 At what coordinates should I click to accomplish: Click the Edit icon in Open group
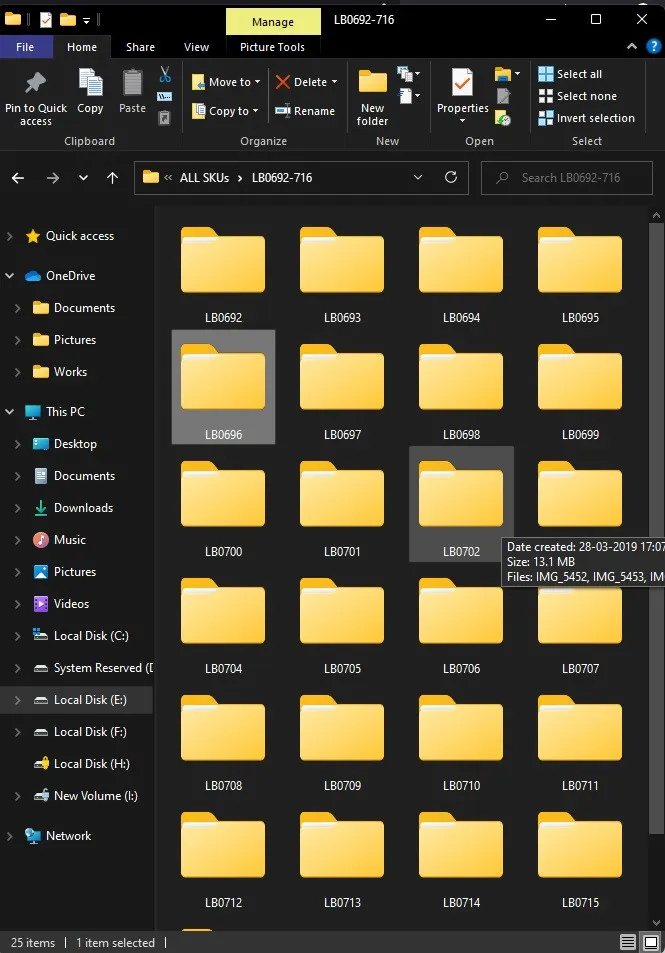(503, 96)
